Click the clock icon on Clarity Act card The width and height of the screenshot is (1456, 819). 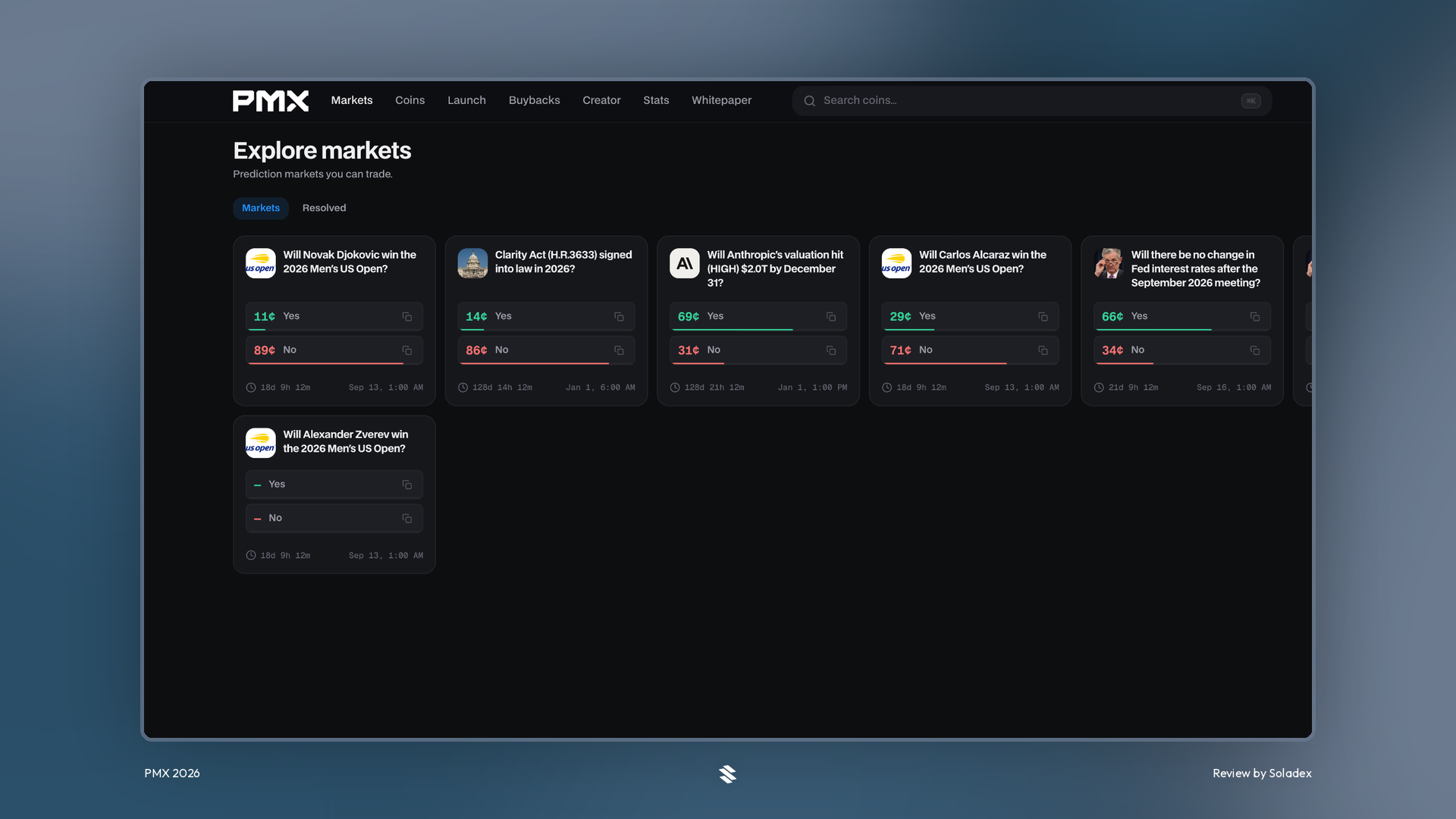(x=463, y=388)
